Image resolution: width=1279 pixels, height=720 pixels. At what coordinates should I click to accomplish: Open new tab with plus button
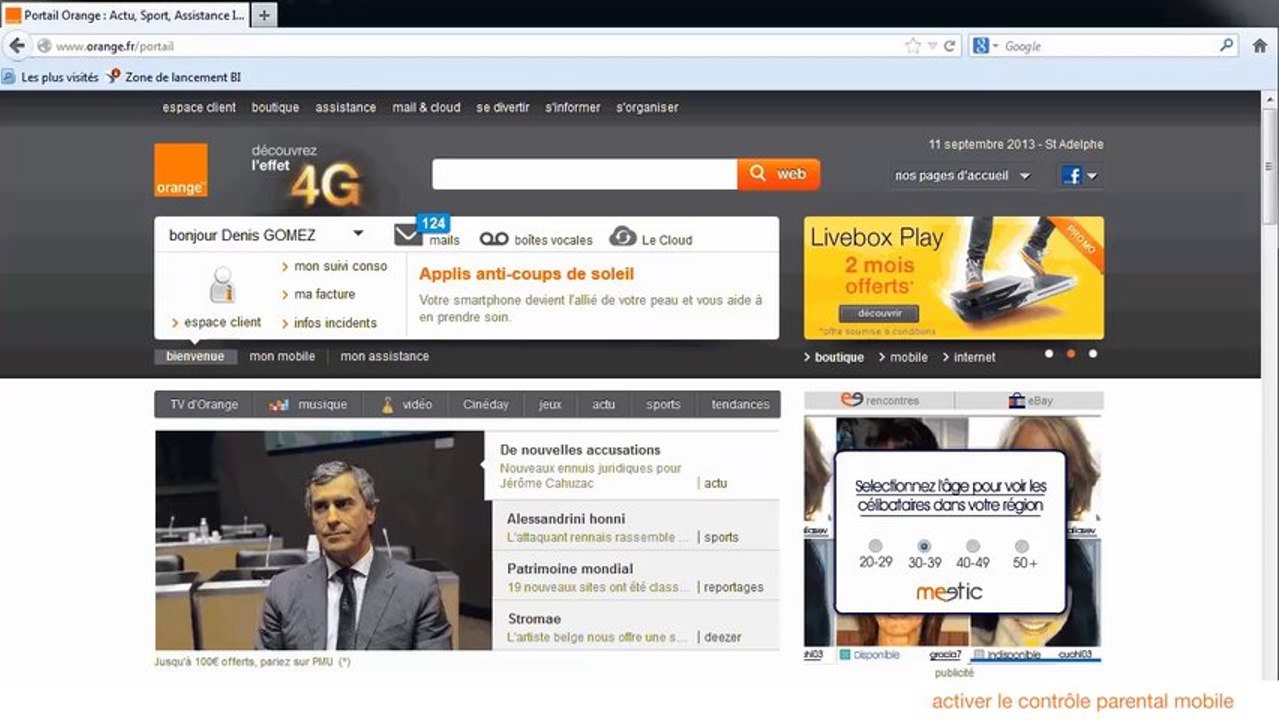coord(263,15)
